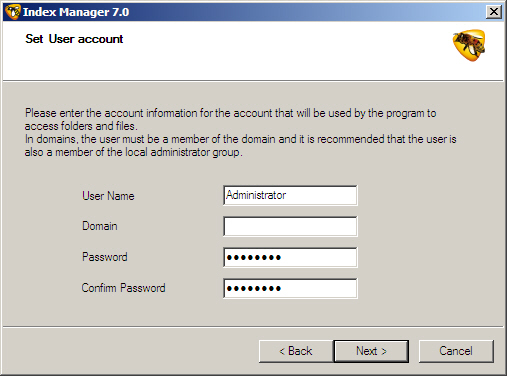The image size is (507, 376).
Task: Click the Password label text
Action: coord(105,257)
